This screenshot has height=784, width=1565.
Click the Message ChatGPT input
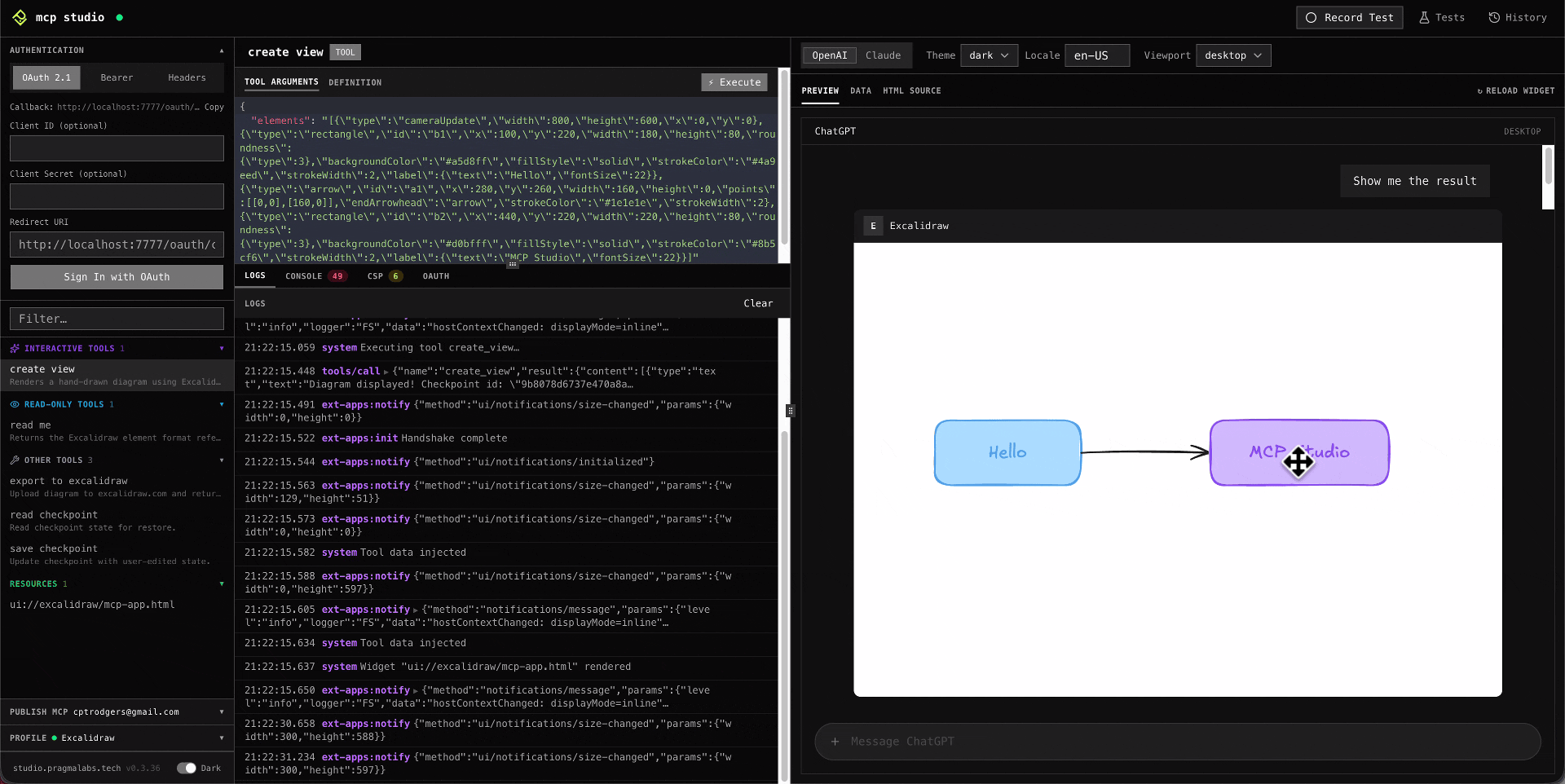(1178, 742)
